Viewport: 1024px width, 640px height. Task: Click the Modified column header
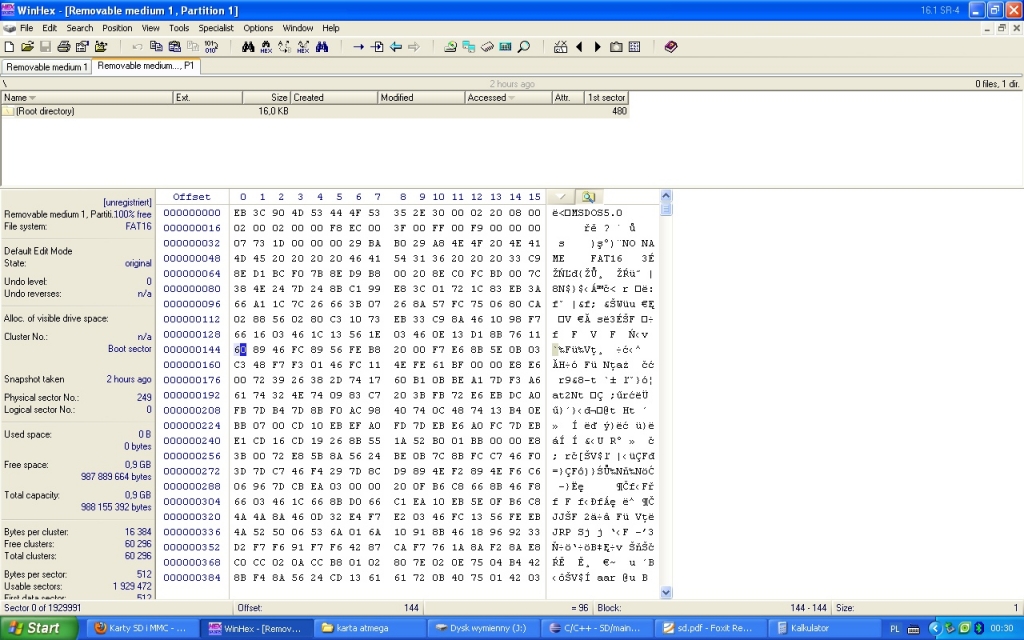point(421,97)
